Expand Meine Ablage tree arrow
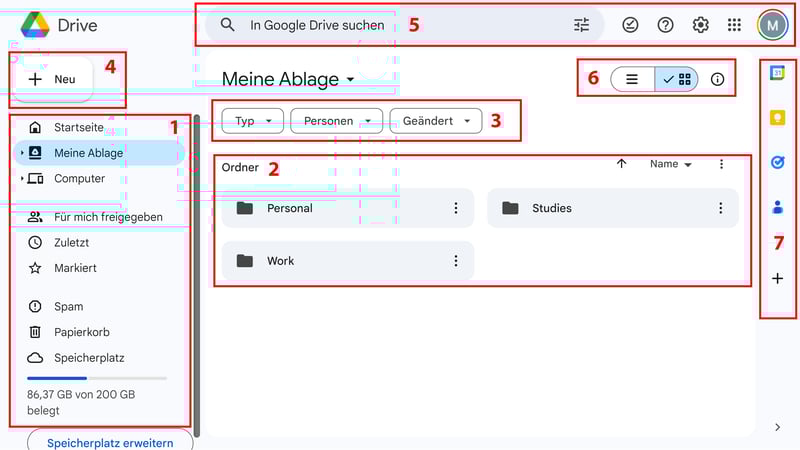Screen dimensions: 800x450 click(21, 153)
